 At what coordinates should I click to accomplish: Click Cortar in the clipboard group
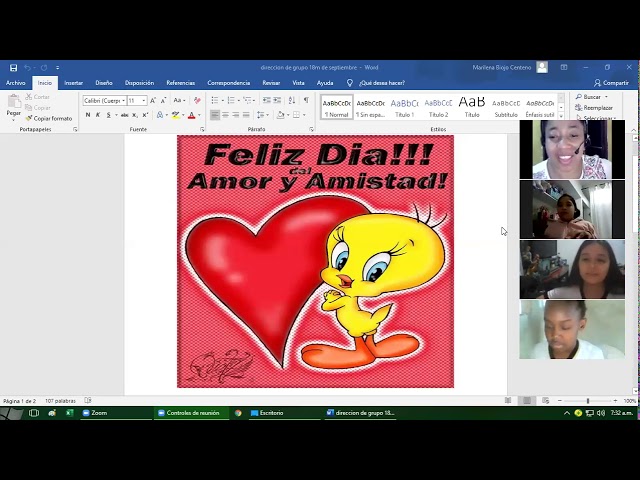38,97
